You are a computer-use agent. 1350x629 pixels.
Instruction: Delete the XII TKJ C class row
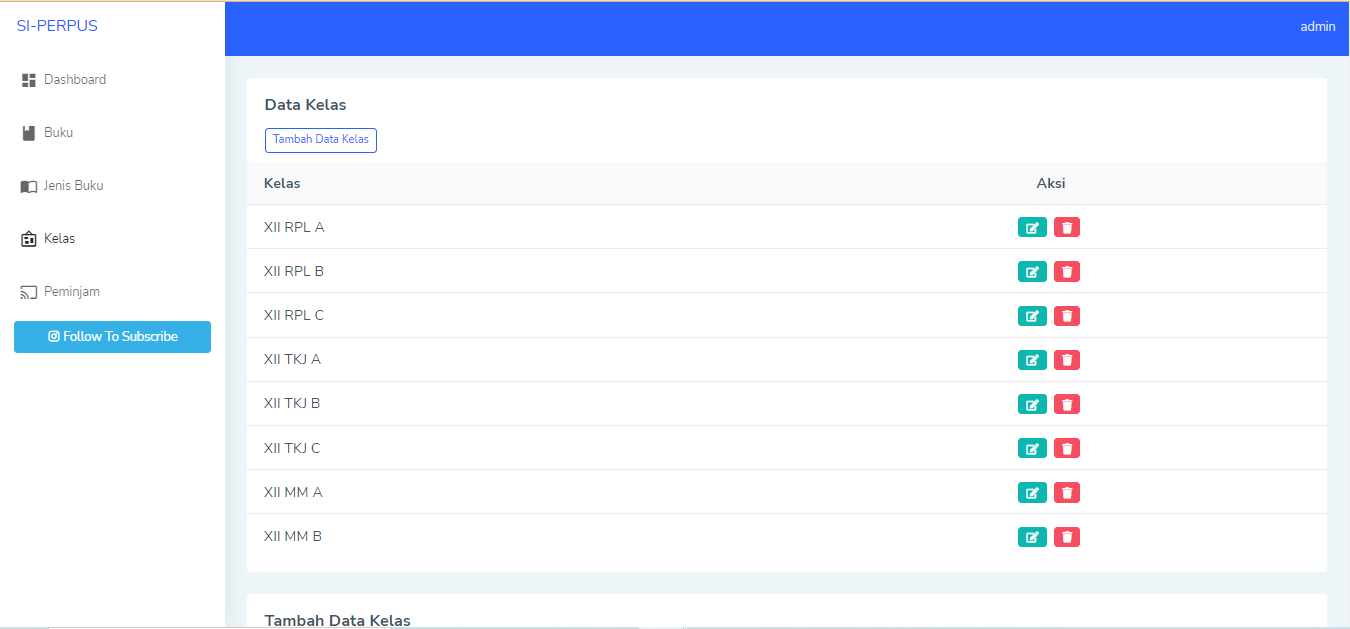1067,448
